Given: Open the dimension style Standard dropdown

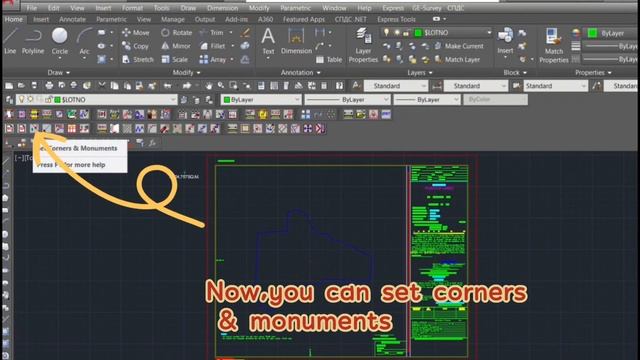Looking at the screenshot, I should tap(475, 86).
